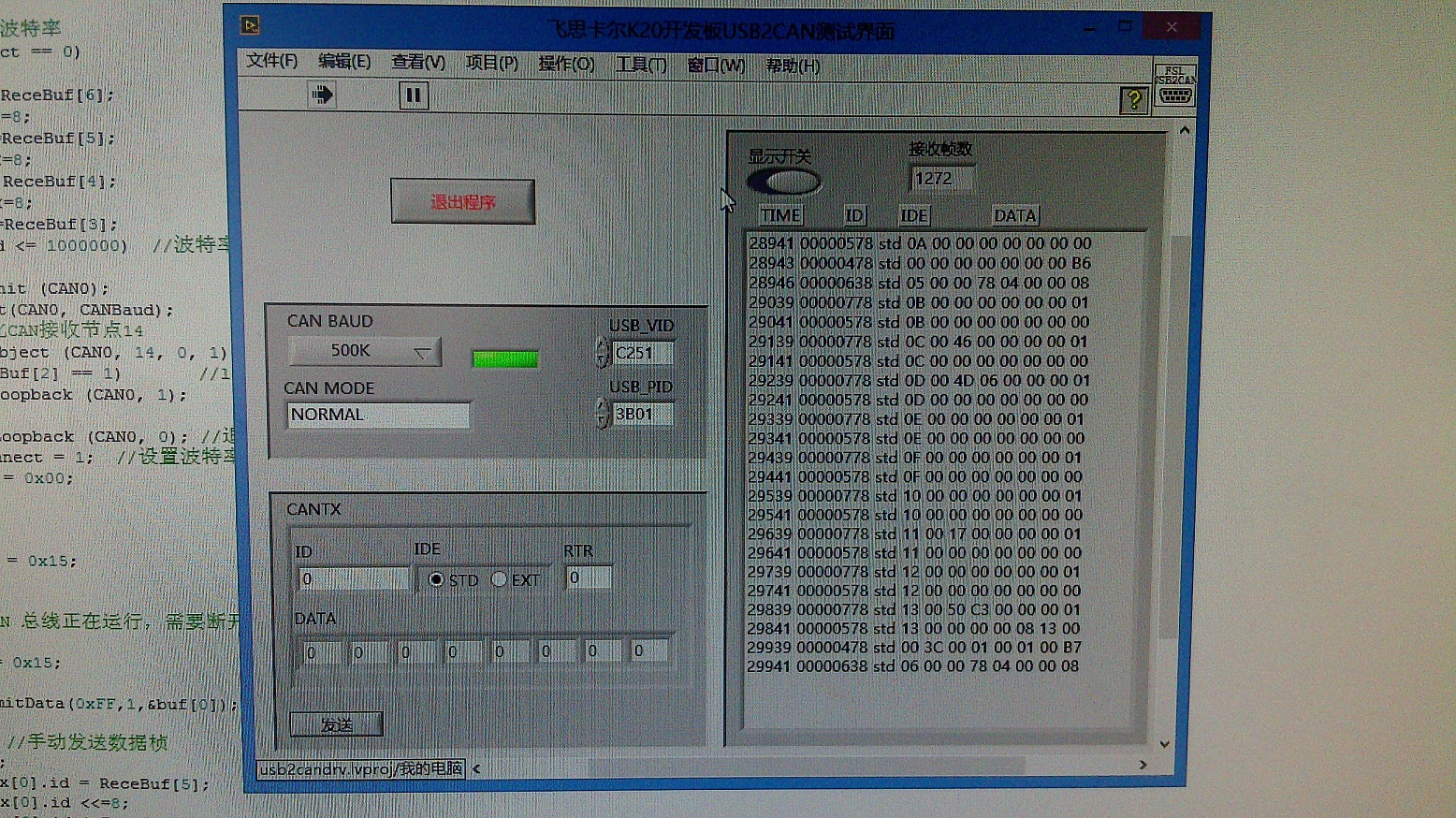The image size is (1456, 818).
Task: Click the vertical scrollbar down arrow
Action: (1165, 744)
